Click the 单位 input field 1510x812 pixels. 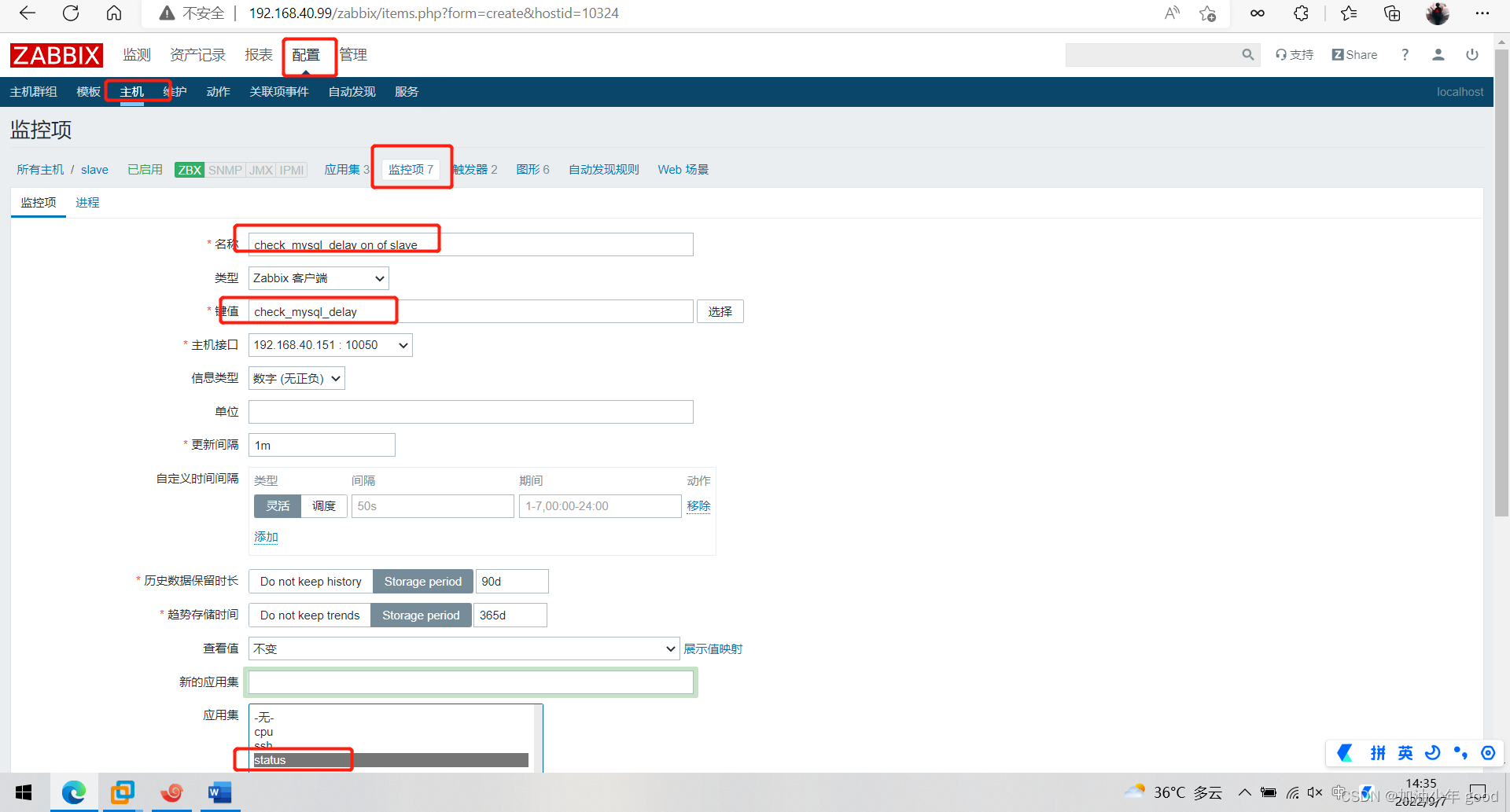click(471, 412)
